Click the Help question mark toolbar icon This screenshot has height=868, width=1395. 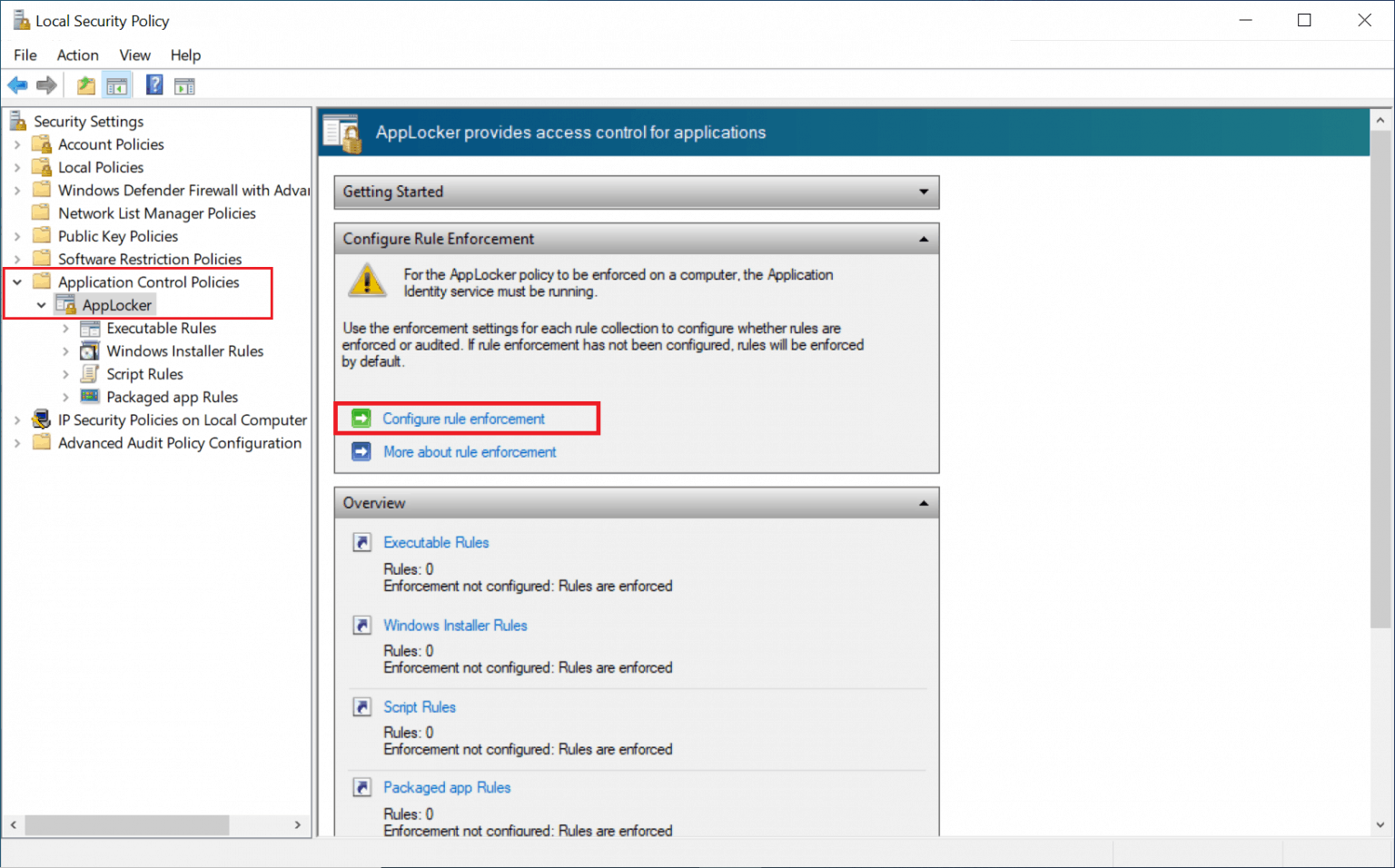[x=155, y=85]
